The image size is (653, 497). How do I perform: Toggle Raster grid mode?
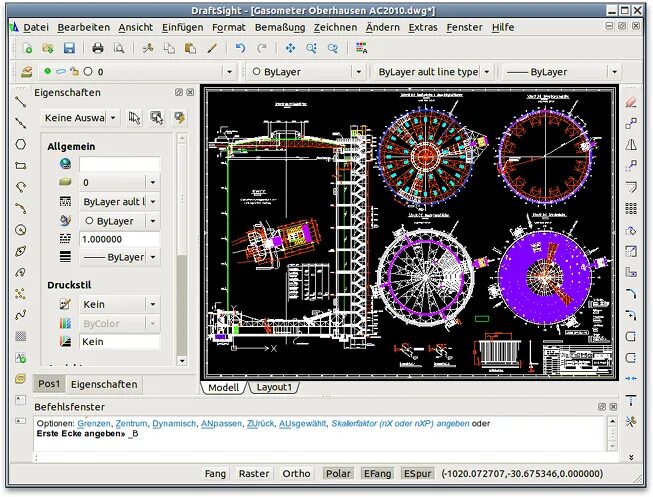point(254,474)
